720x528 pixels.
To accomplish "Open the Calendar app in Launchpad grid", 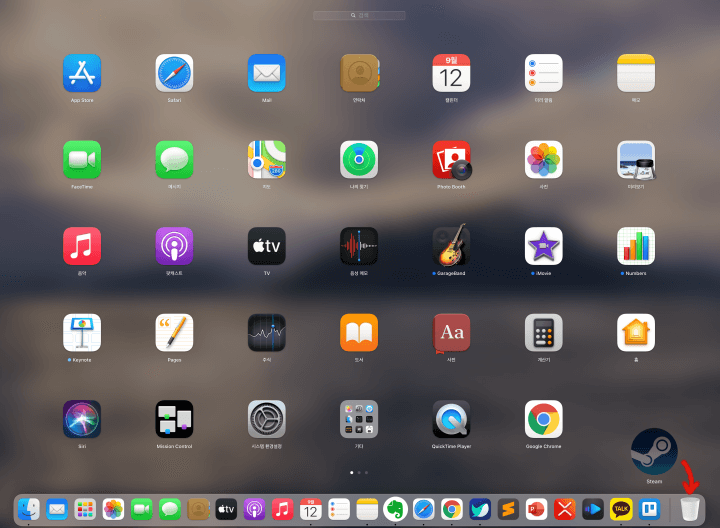I will 451,73.
